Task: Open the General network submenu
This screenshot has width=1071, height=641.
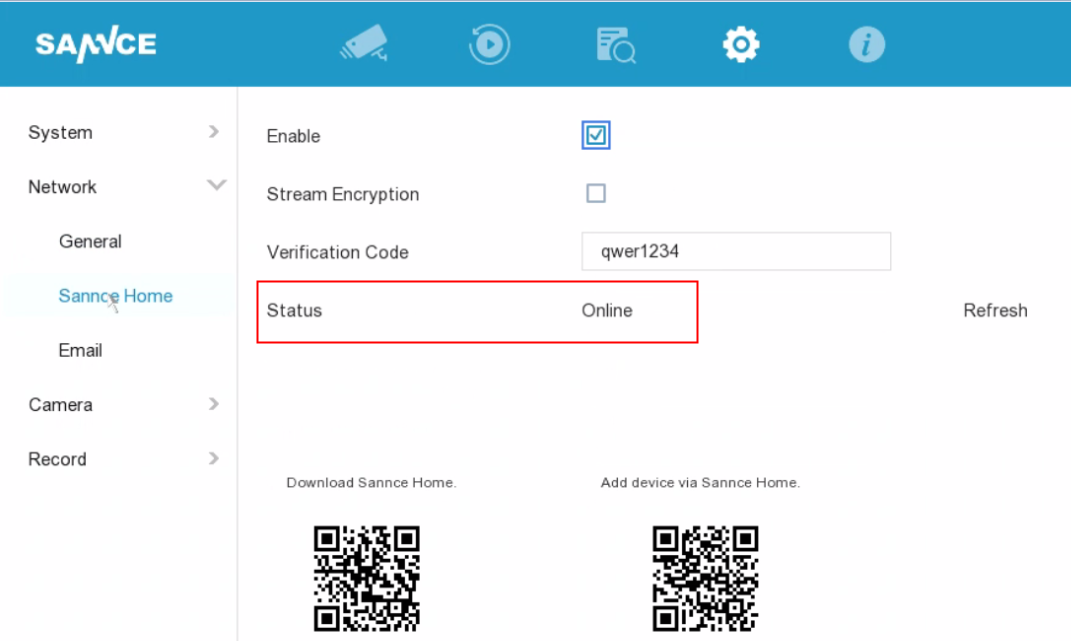Action: (x=90, y=241)
